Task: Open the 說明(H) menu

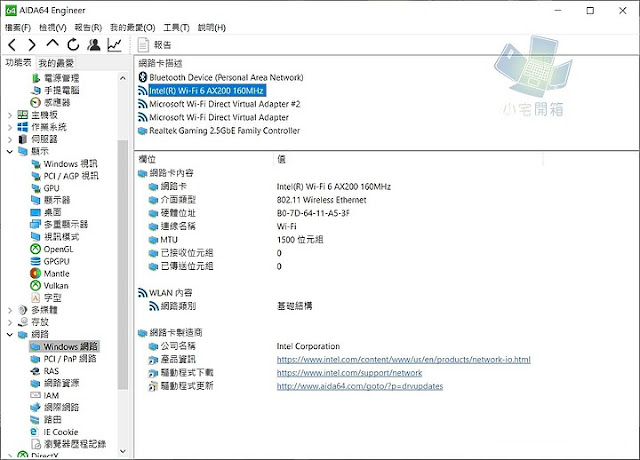Action: (x=212, y=27)
